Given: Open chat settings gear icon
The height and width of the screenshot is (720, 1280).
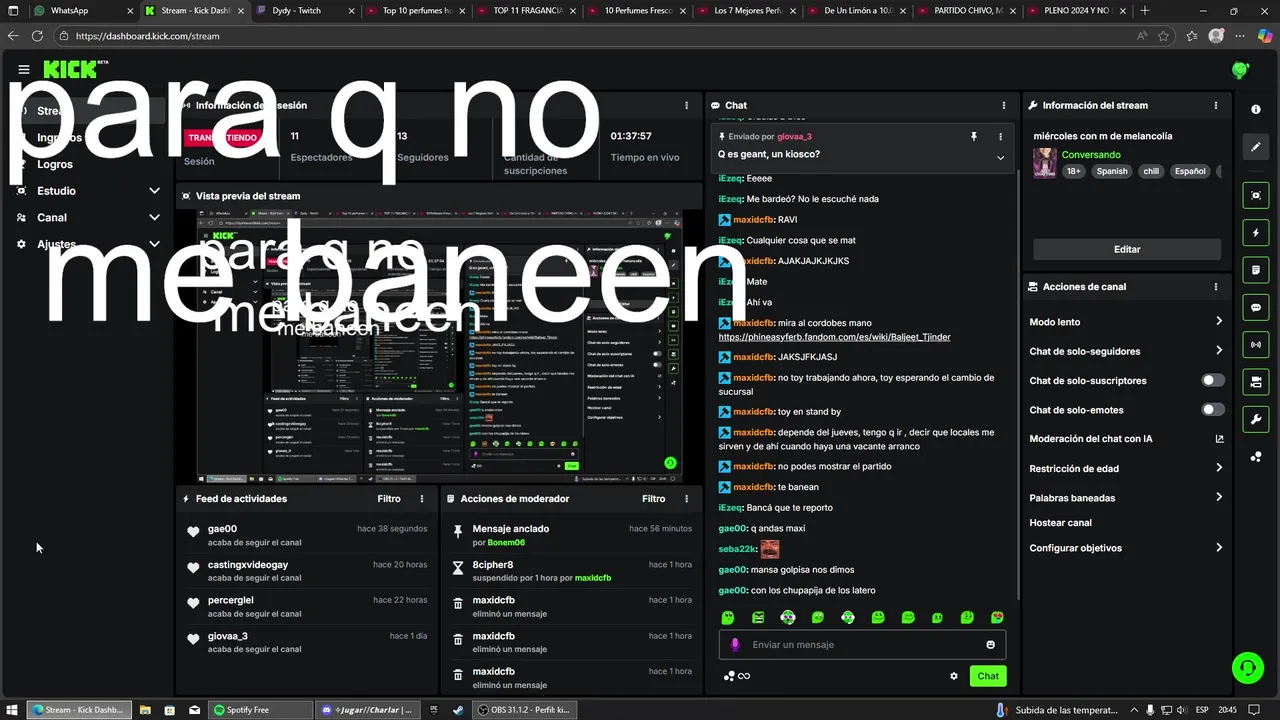Looking at the screenshot, I should click(x=954, y=676).
